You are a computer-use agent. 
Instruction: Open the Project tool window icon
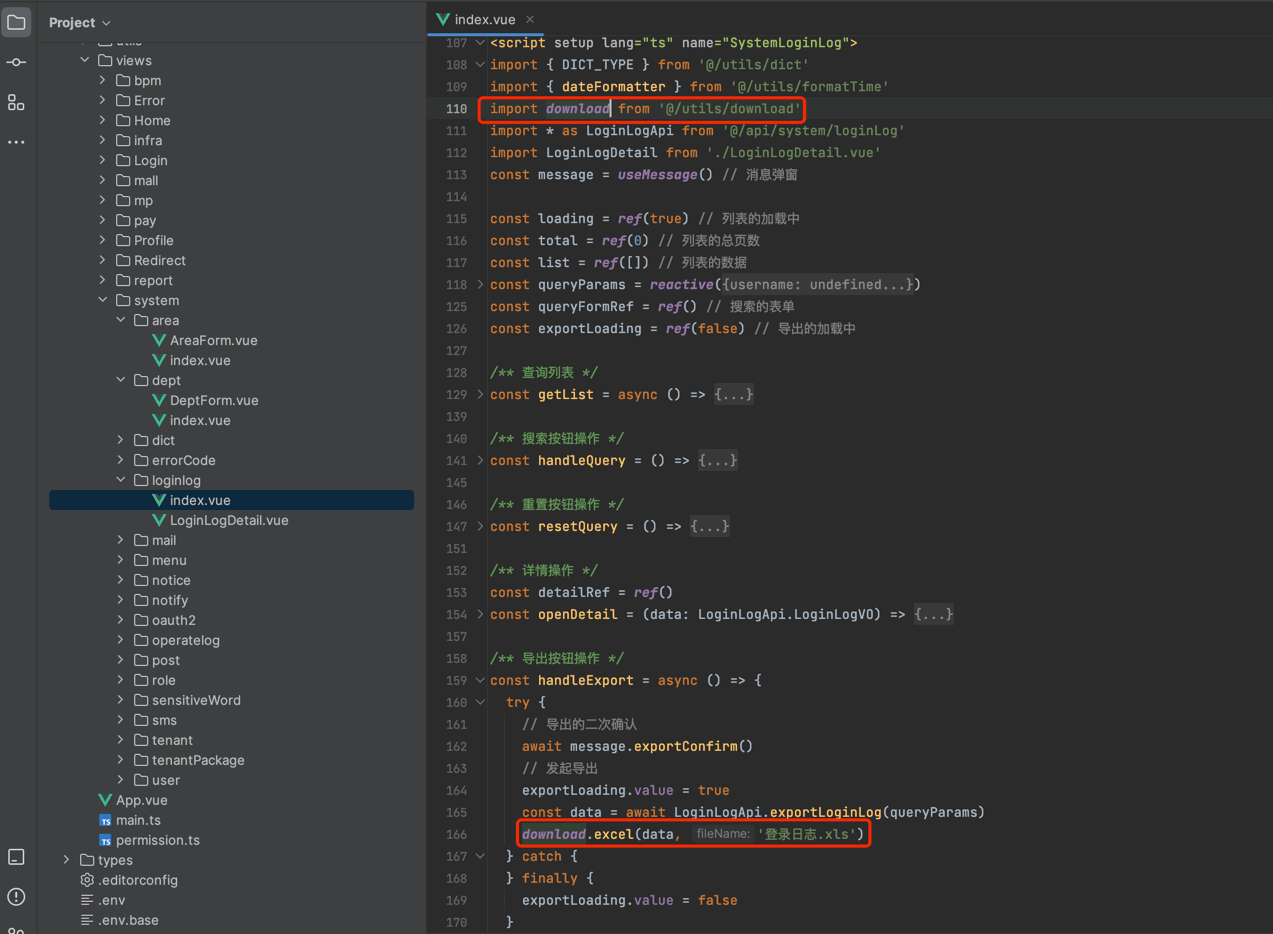pos(16,22)
